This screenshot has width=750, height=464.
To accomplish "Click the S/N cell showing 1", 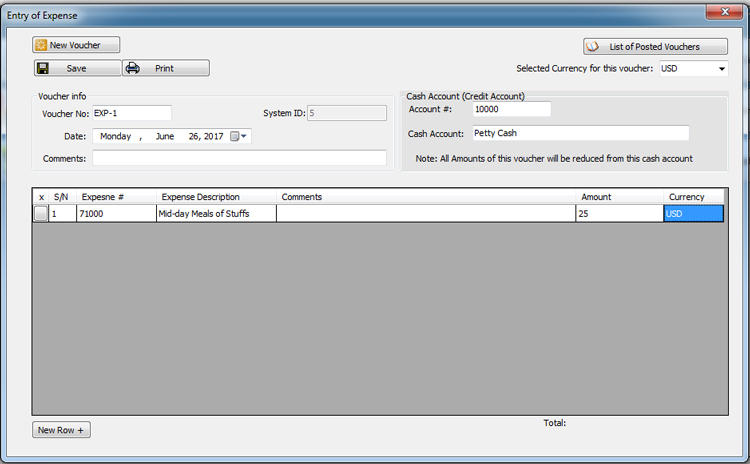I will click(62, 214).
